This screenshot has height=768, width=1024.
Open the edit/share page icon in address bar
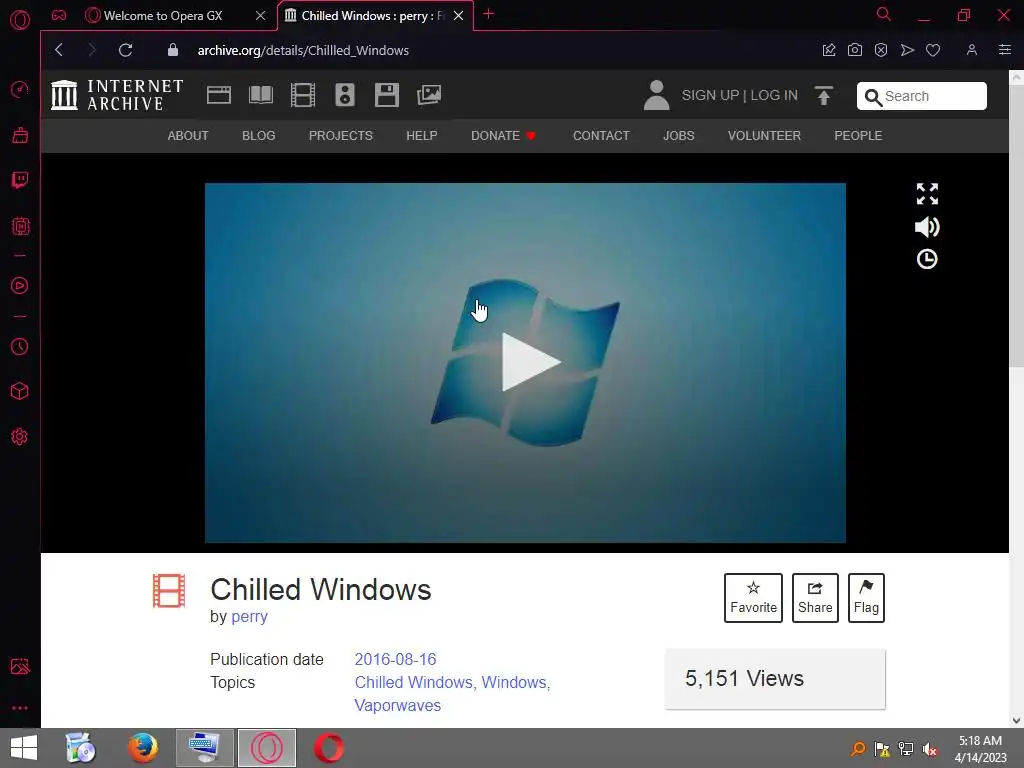pyautogui.click(x=829, y=50)
